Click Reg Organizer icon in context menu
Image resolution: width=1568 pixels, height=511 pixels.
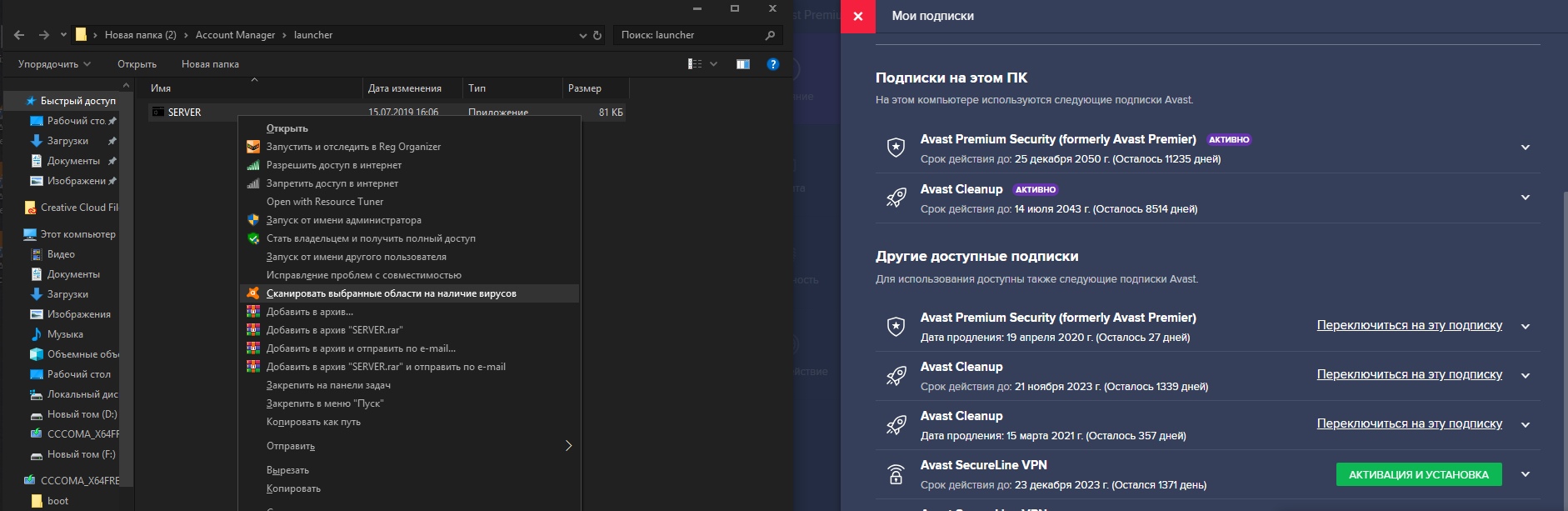(253, 147)
